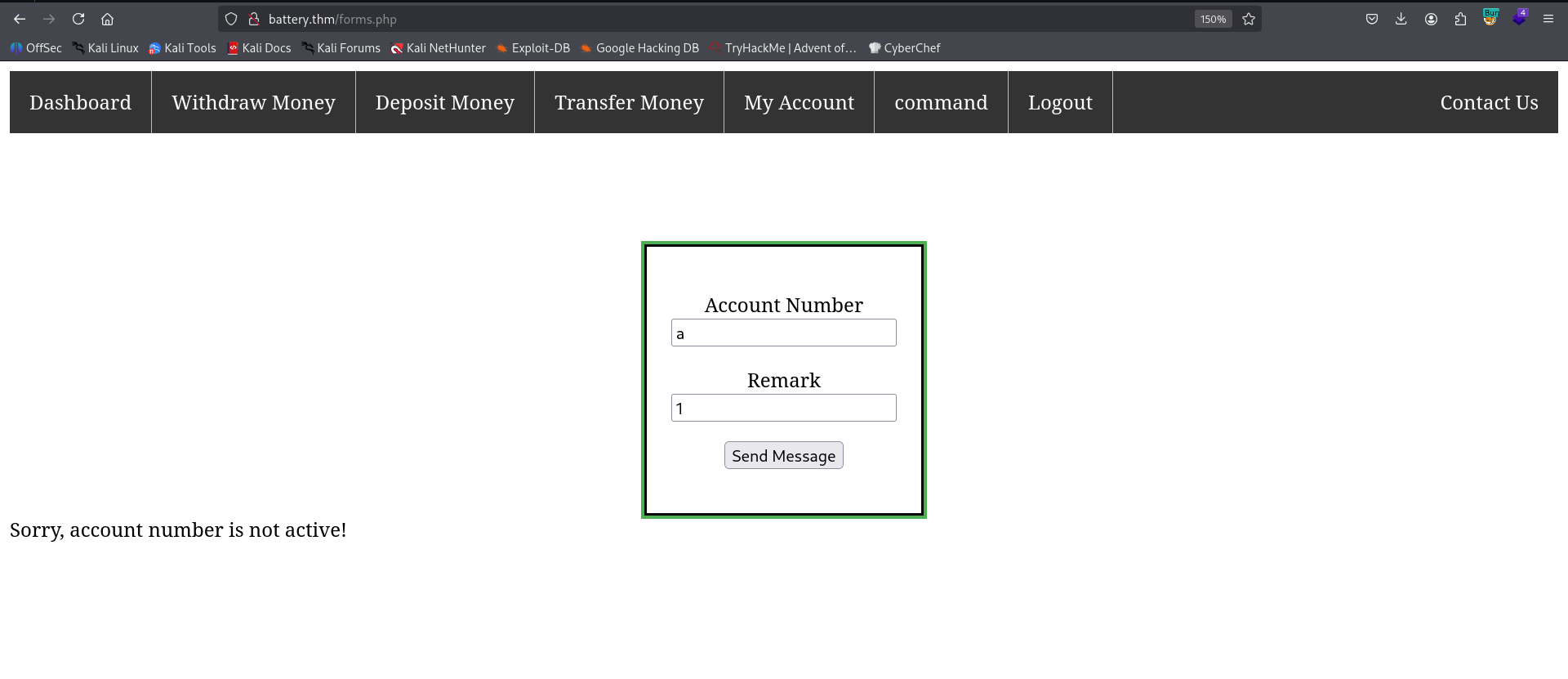Go to the Dashboard page
The height and width of the screenshot is (679, 1568).
[x=81, y=102]
